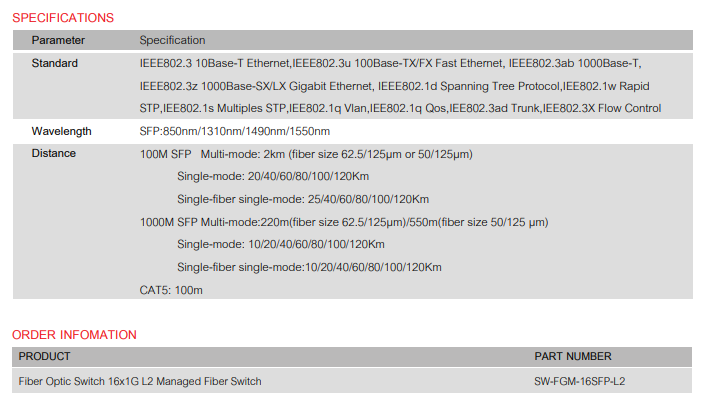Click the CAT5: 100m line

[171, 290]
